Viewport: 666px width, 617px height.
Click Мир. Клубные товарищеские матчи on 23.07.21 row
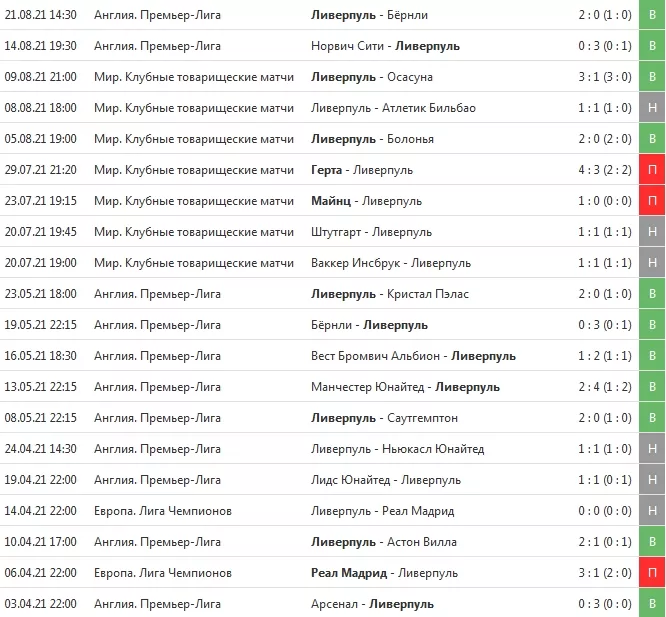[x=194, y=201]
